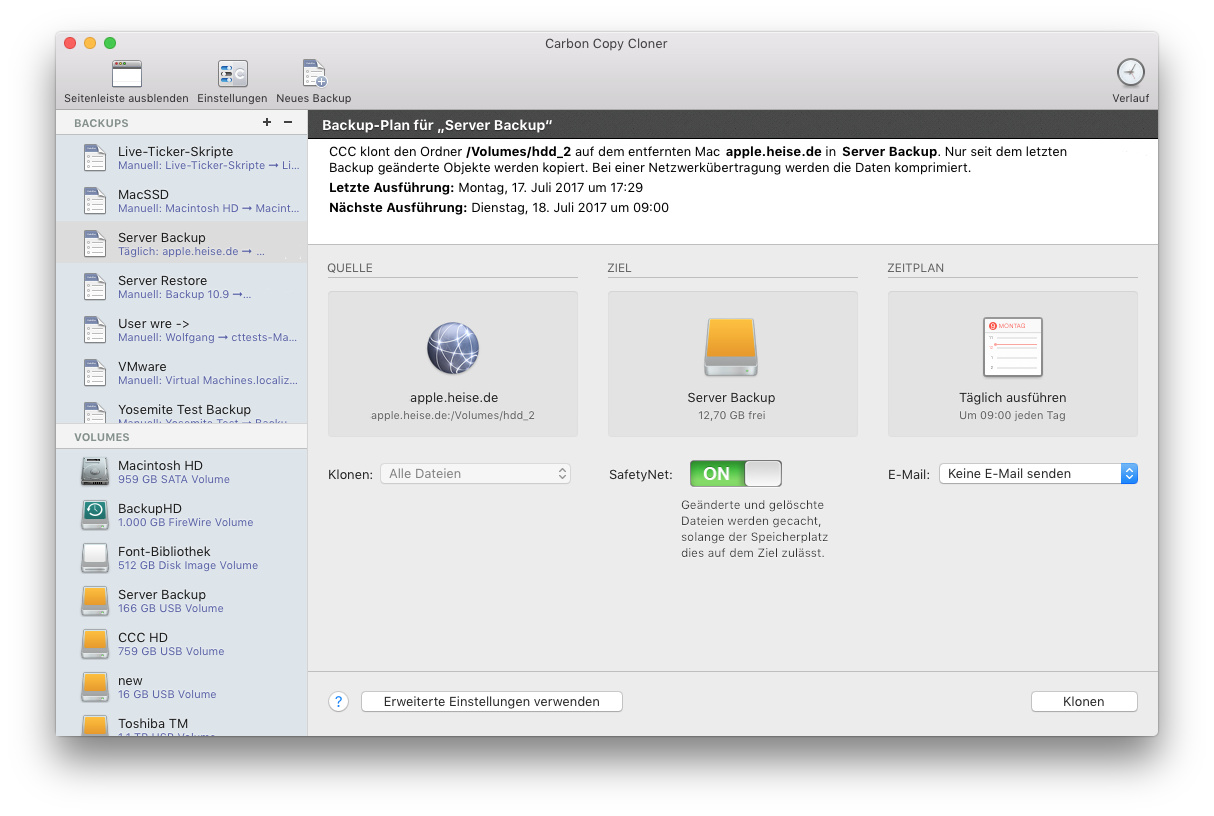Create a Neues Backup via toolbar icon
The width and height of the screenshot is (1214, 816).
(314, 74)
